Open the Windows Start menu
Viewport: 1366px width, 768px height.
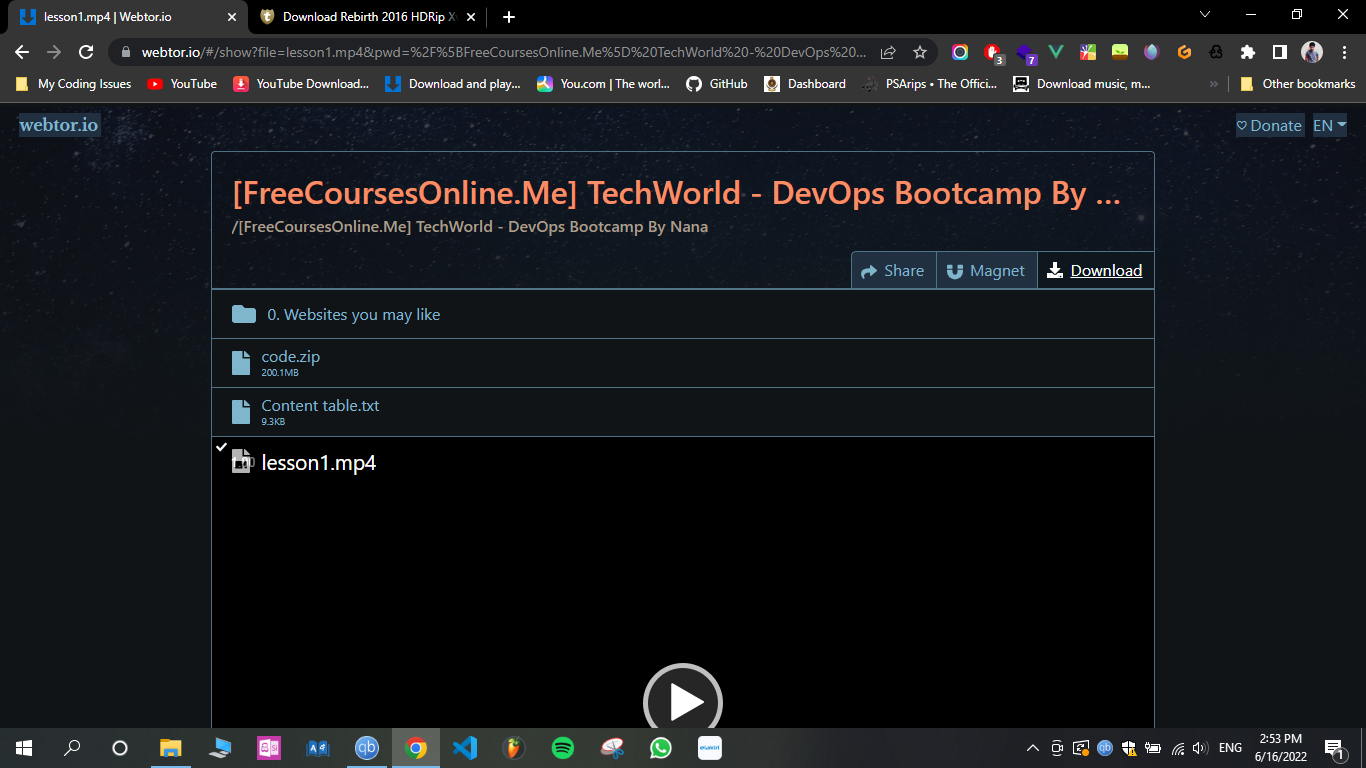pyautogui.click(x=24, y=747)
